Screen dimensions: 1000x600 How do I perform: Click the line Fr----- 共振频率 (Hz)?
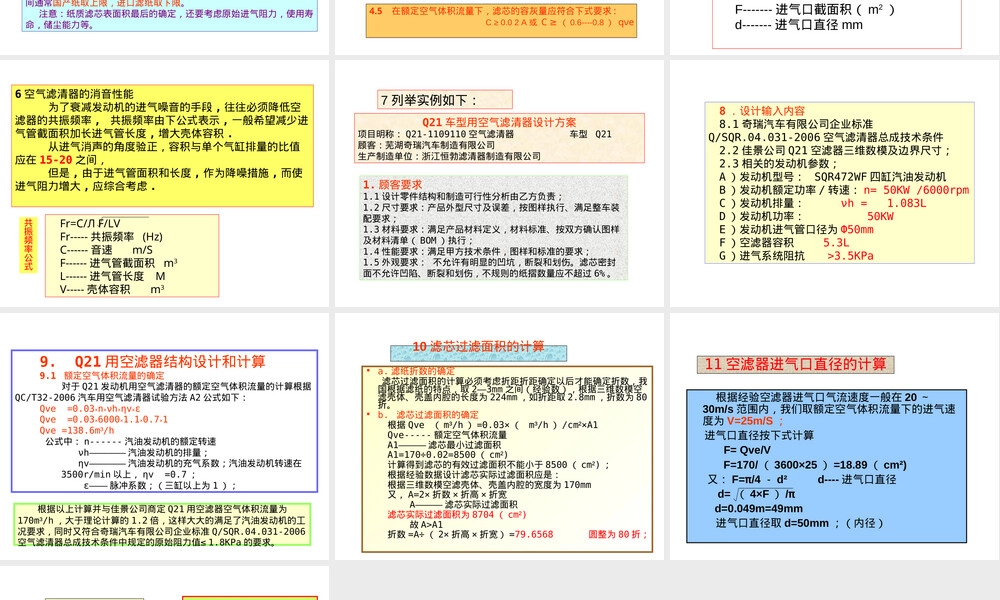tap(111, 237)
